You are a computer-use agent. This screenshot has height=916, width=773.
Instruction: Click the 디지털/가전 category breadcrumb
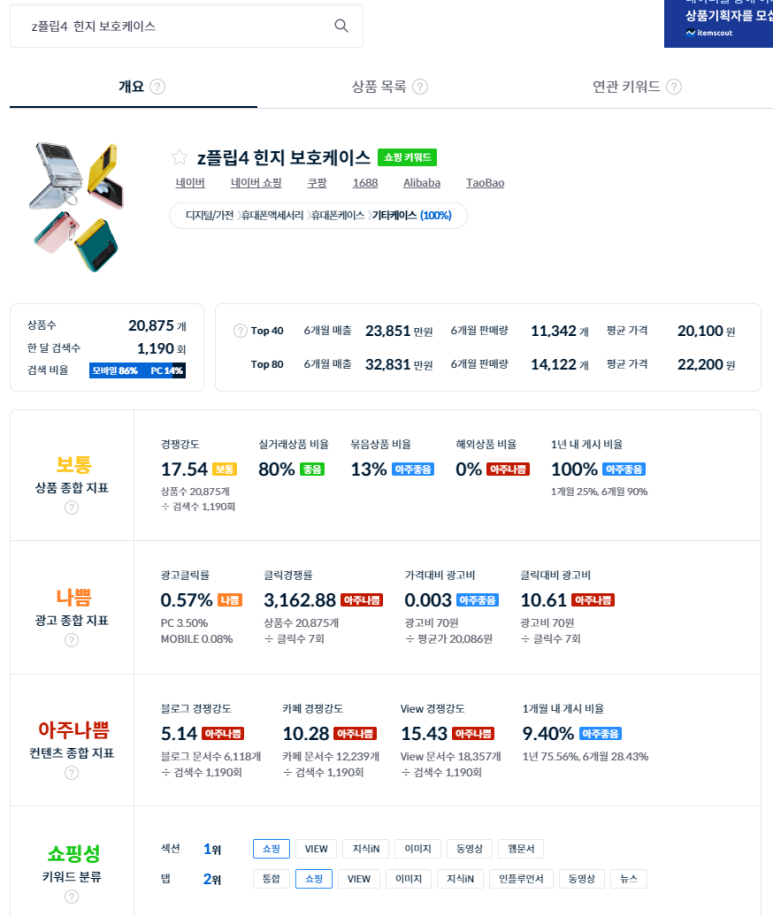point(209,216)
